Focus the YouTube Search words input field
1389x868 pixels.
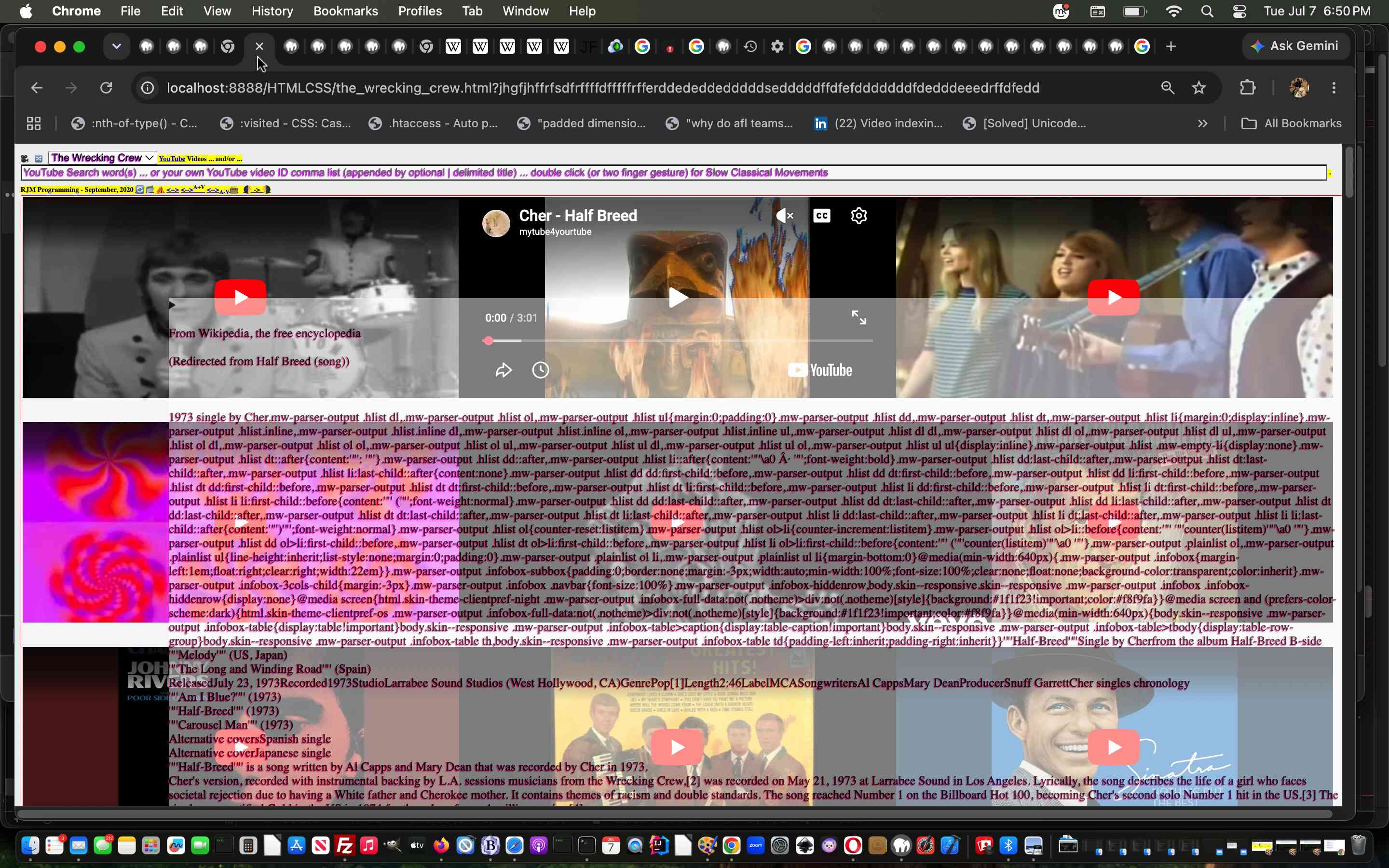coord(674,173)
